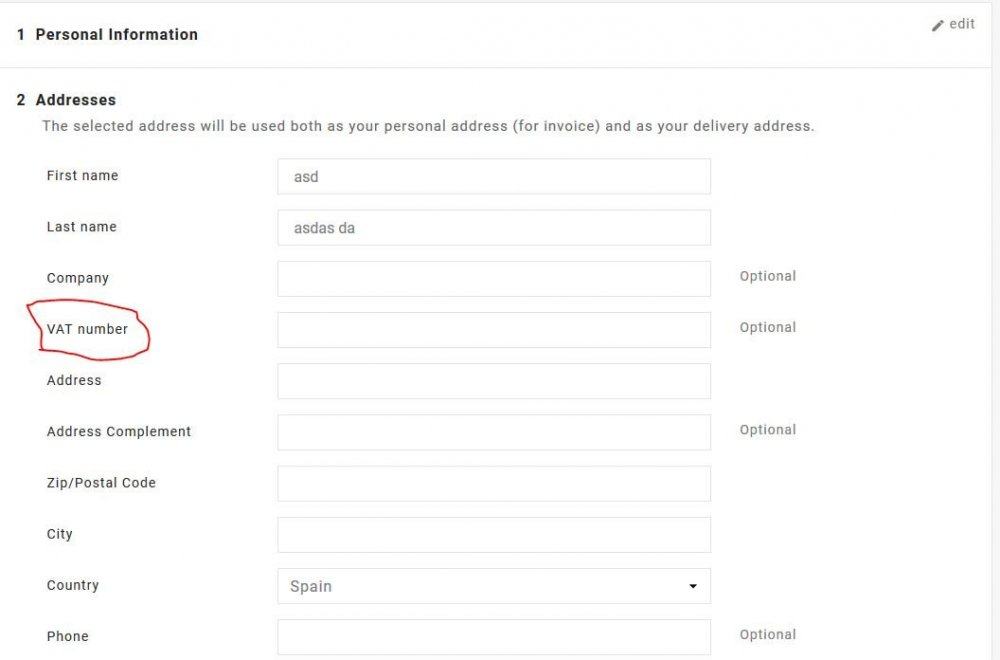Click the City input field
The image size is (1000, 660).
pos(494,535)
